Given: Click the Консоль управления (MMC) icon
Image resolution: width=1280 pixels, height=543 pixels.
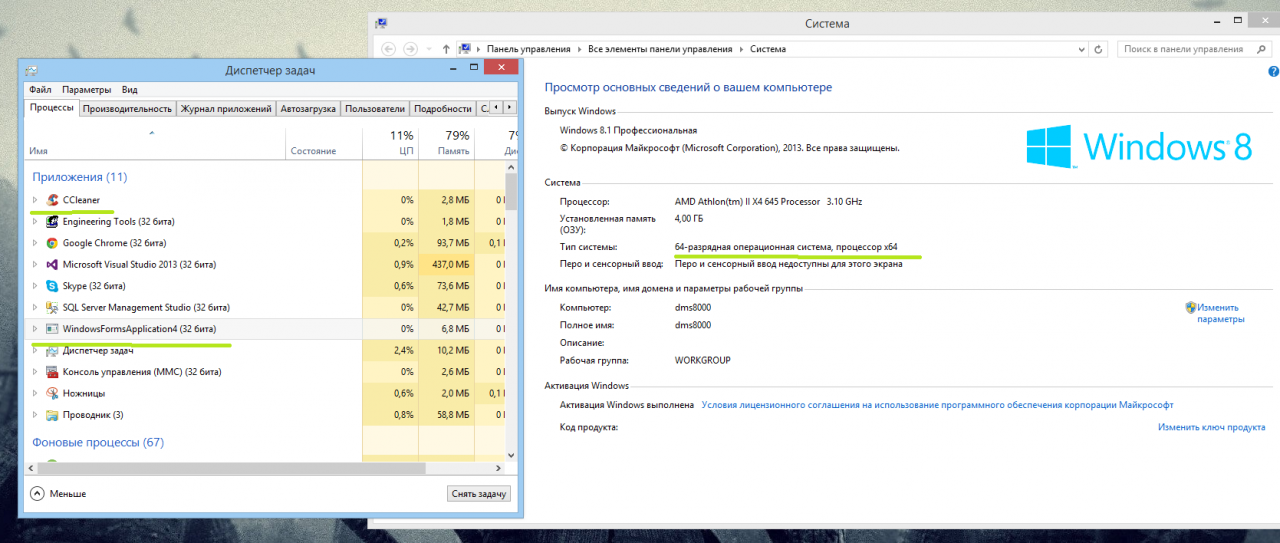Looking at the screenshot, I should pyautogui.click(x=52, y=372).
